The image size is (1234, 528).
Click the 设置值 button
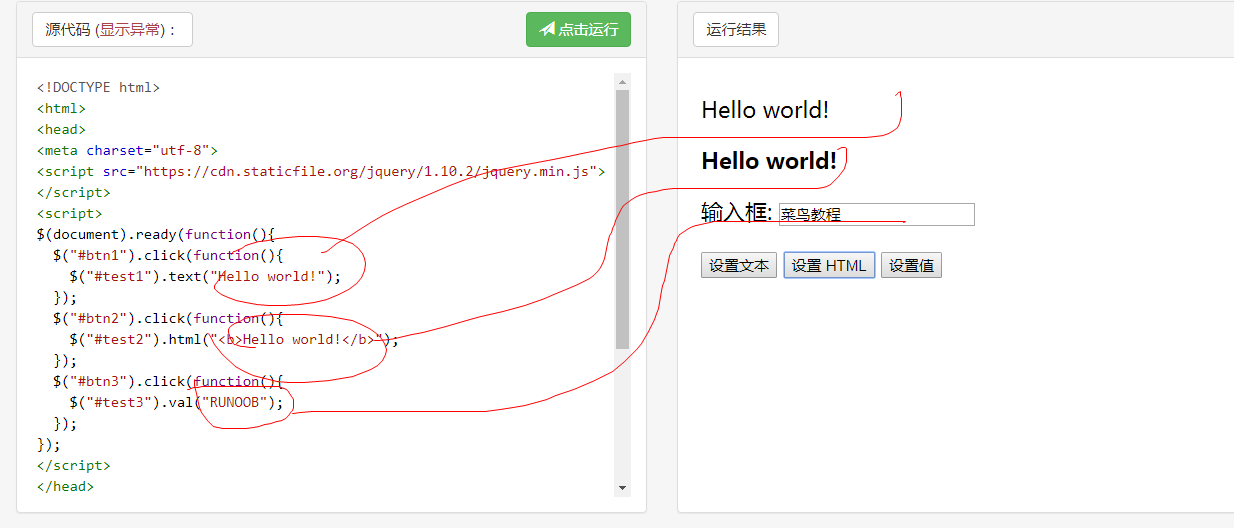click(x=911, y=265)
